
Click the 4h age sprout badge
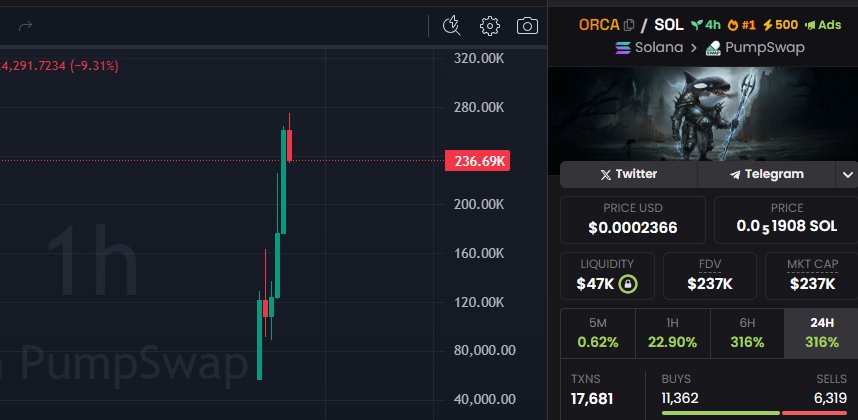point(706,25)
